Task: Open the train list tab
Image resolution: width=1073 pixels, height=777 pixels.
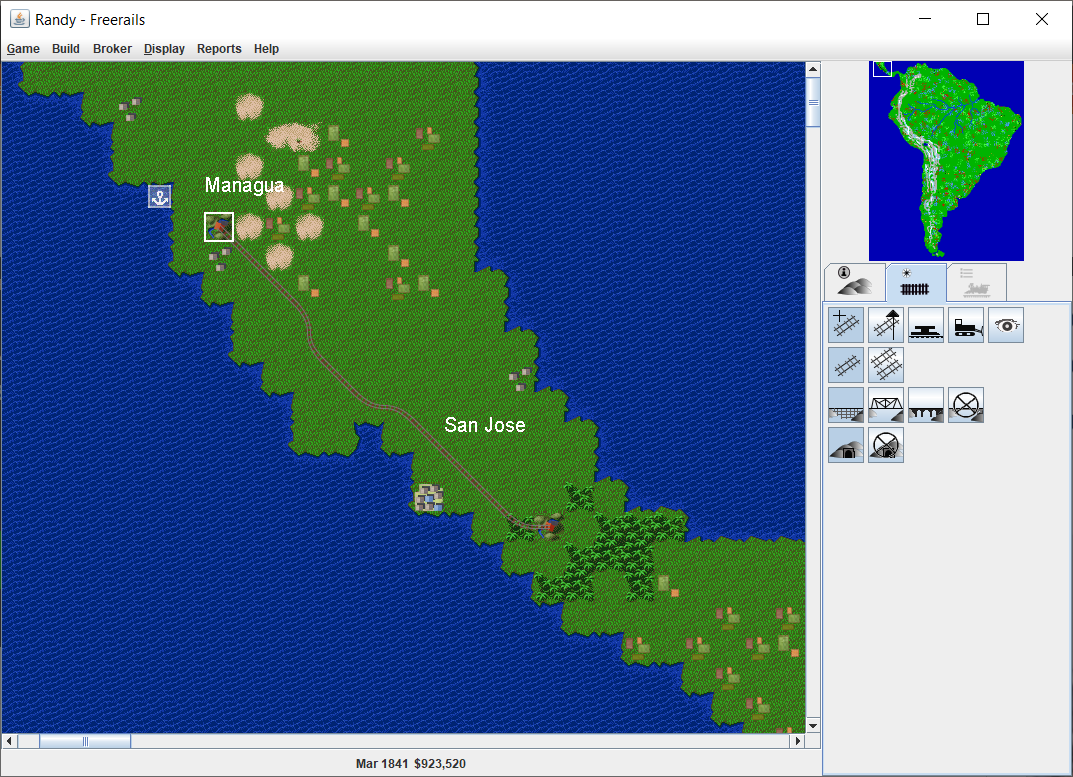Action: 977,282
